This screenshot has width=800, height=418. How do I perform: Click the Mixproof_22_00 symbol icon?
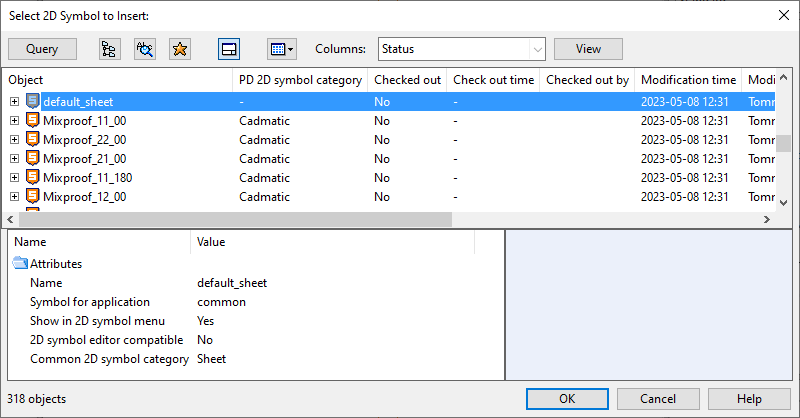[x=33, y=139]
